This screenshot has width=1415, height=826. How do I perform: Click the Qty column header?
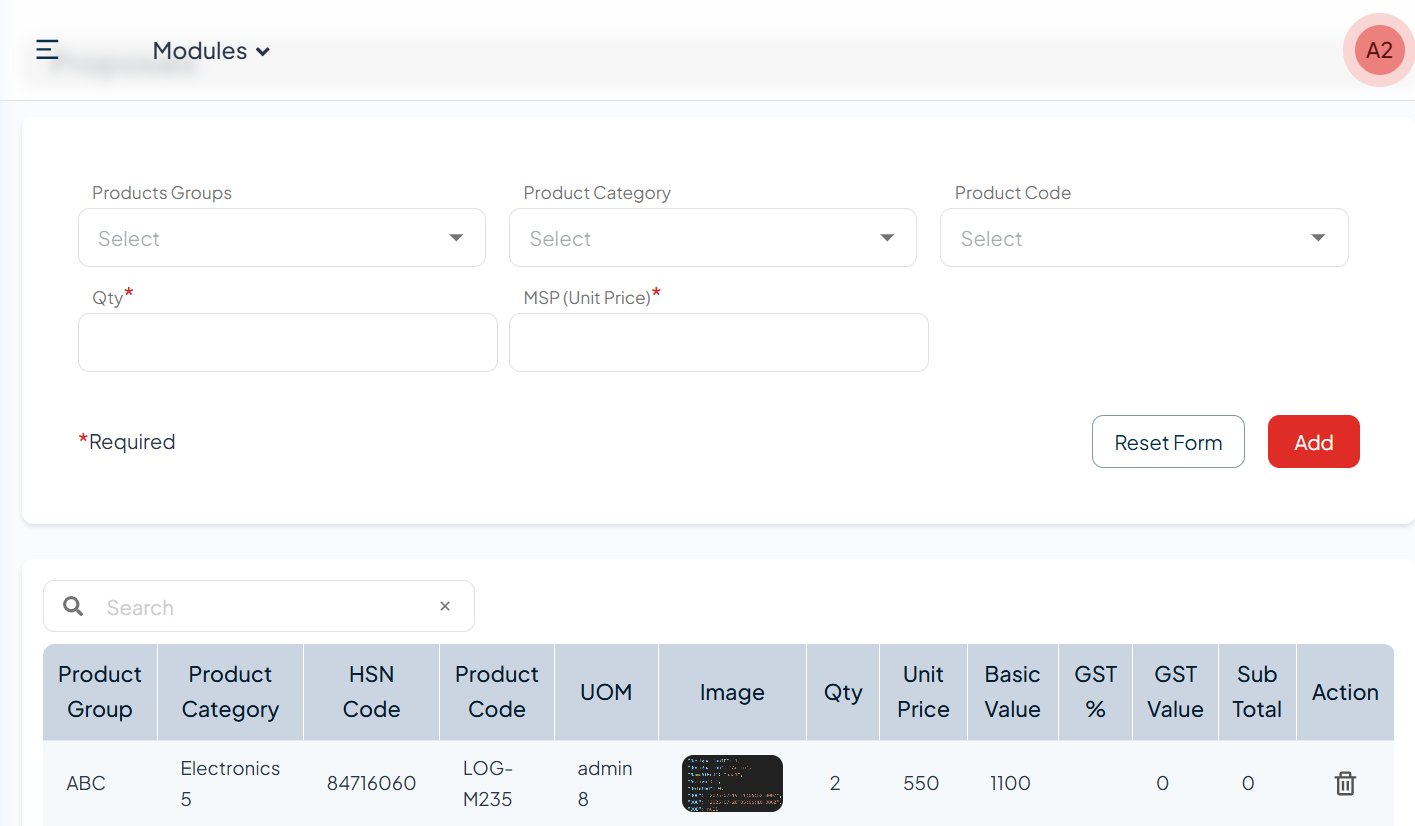click(x=842, y=692)
